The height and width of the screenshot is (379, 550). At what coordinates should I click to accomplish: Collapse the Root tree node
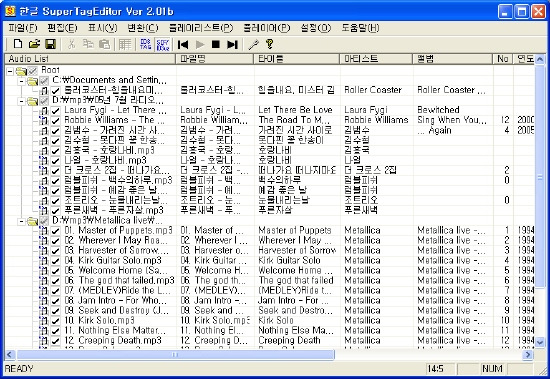(10, 71)
